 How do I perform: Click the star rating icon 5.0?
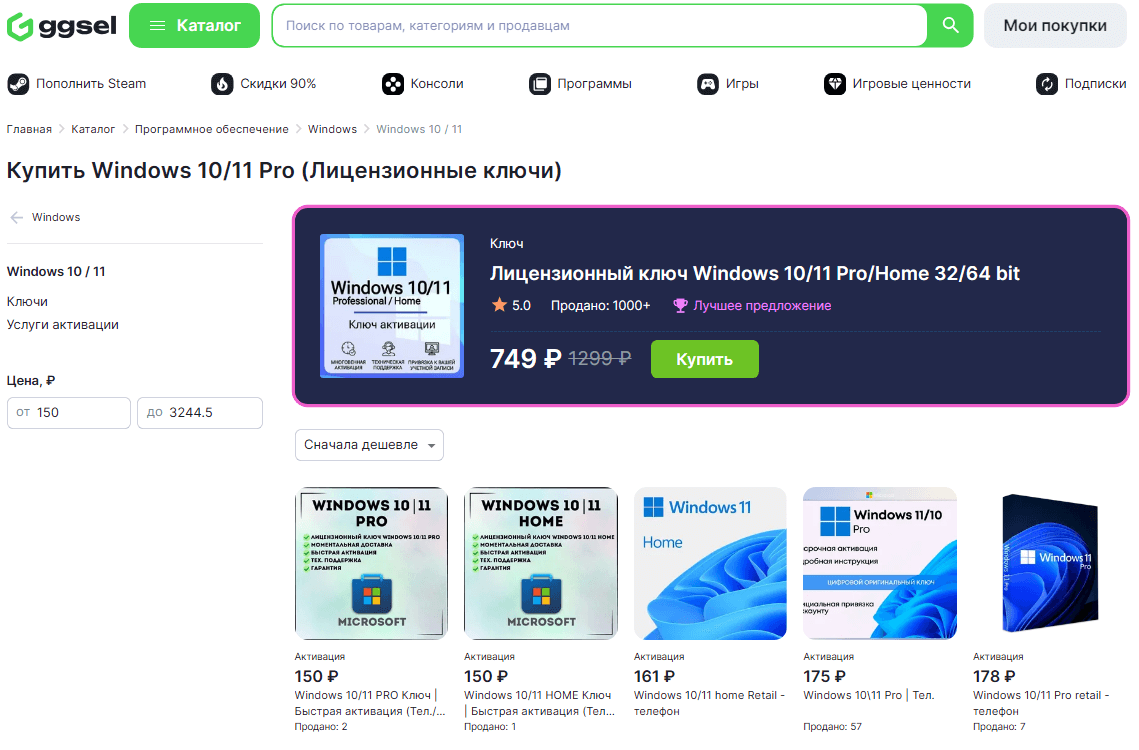[499, 305]
